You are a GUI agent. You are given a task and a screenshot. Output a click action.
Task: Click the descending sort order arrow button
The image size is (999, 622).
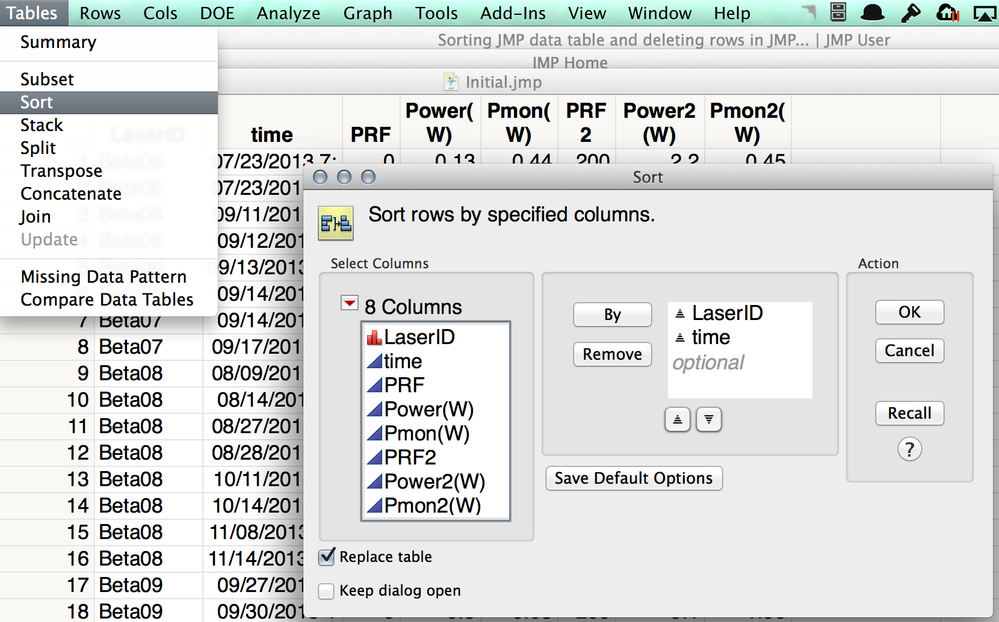708,419
